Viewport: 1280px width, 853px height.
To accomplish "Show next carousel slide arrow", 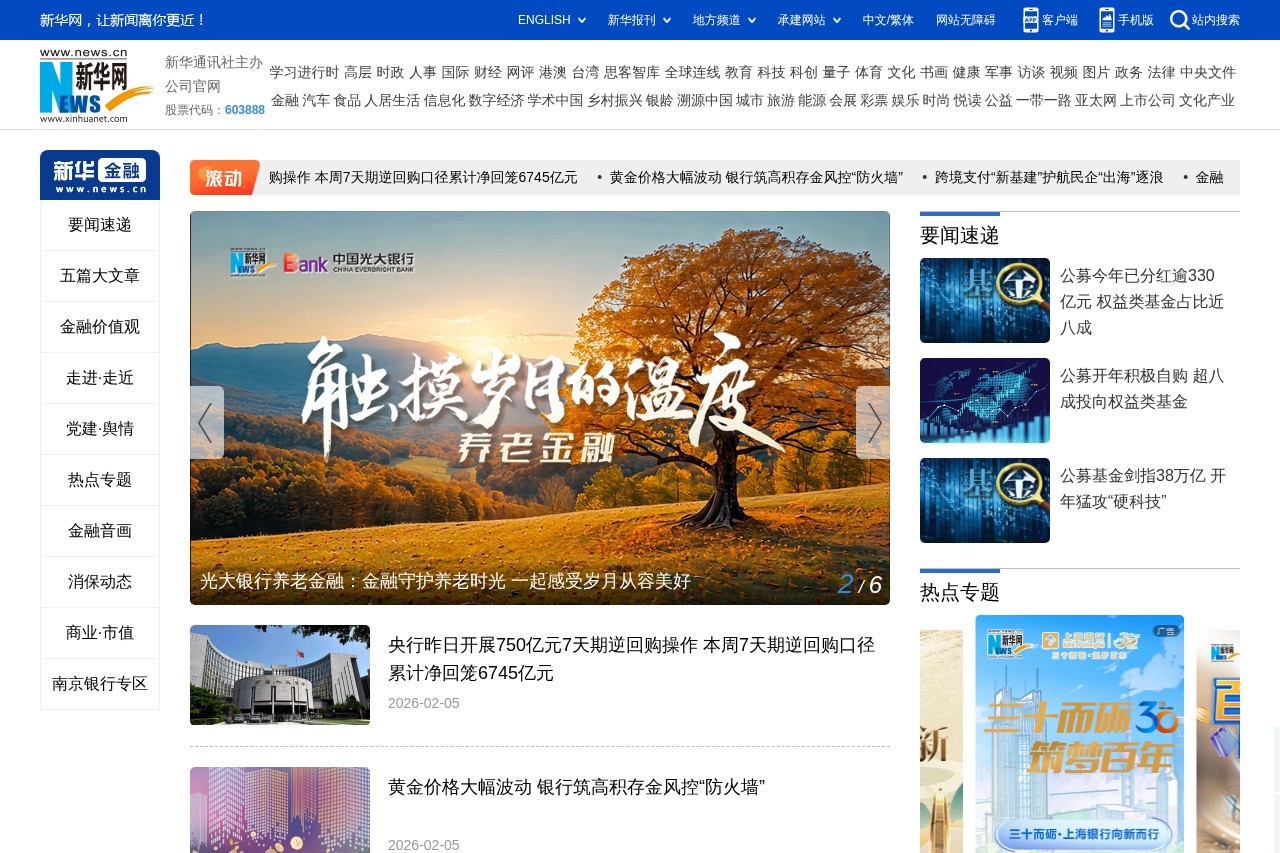I will point(873,423).
